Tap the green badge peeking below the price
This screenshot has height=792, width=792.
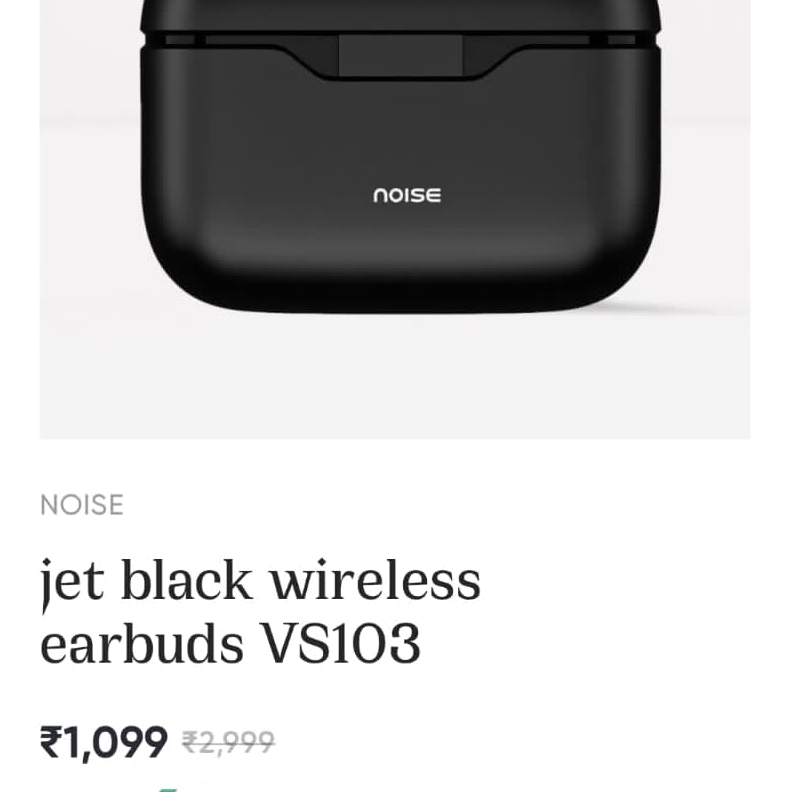(169, 788)
